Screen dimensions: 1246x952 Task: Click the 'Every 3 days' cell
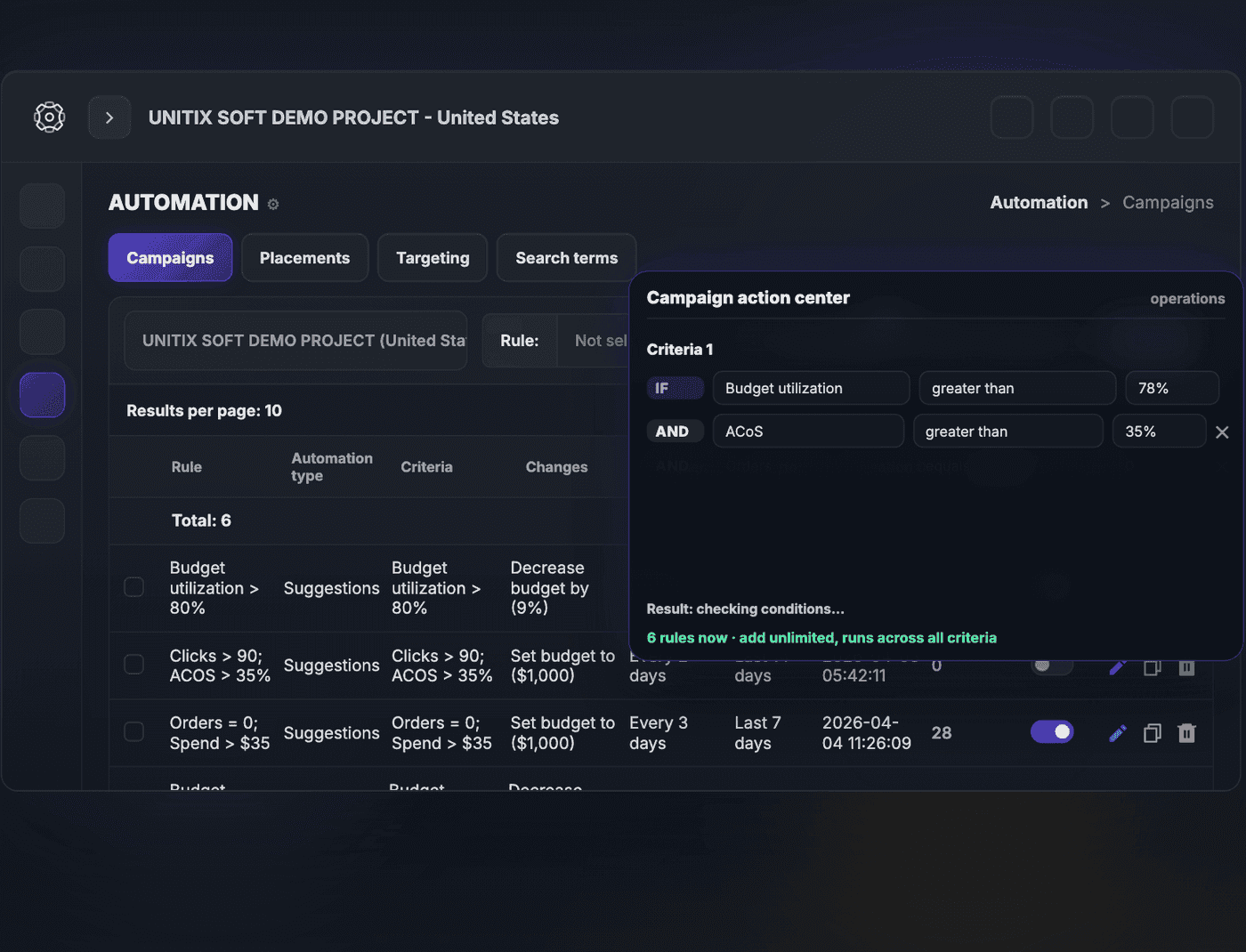[x=659, y=733]
